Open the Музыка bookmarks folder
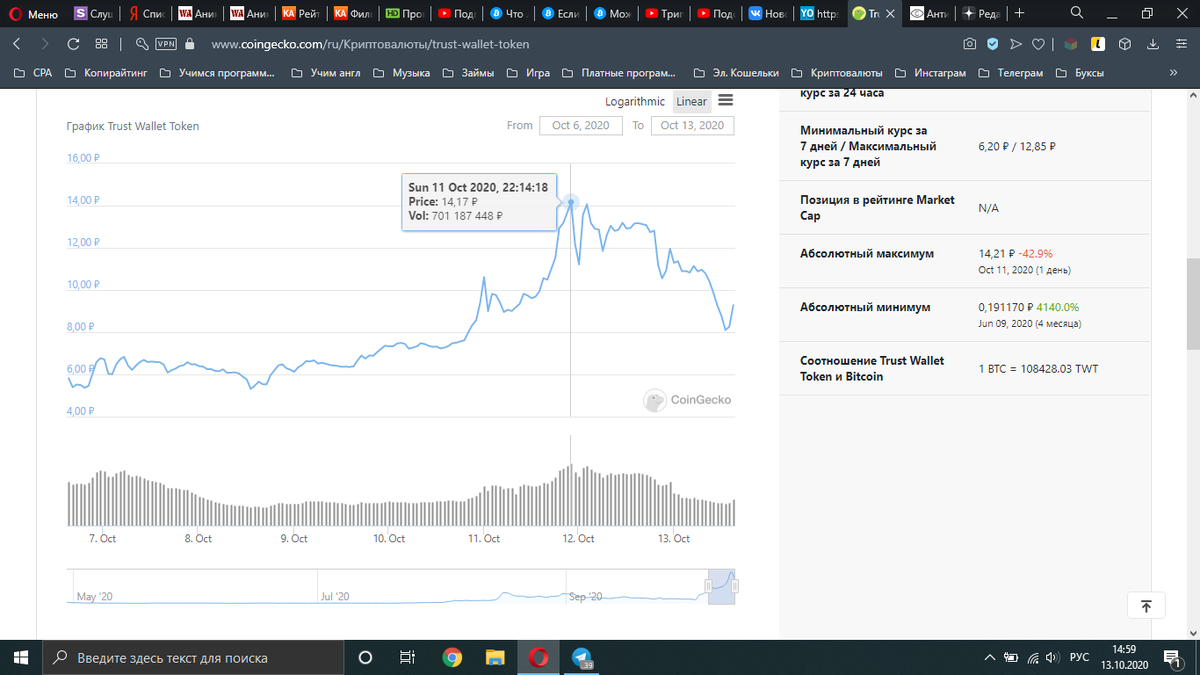The image size is (1200, 675). 401,73
